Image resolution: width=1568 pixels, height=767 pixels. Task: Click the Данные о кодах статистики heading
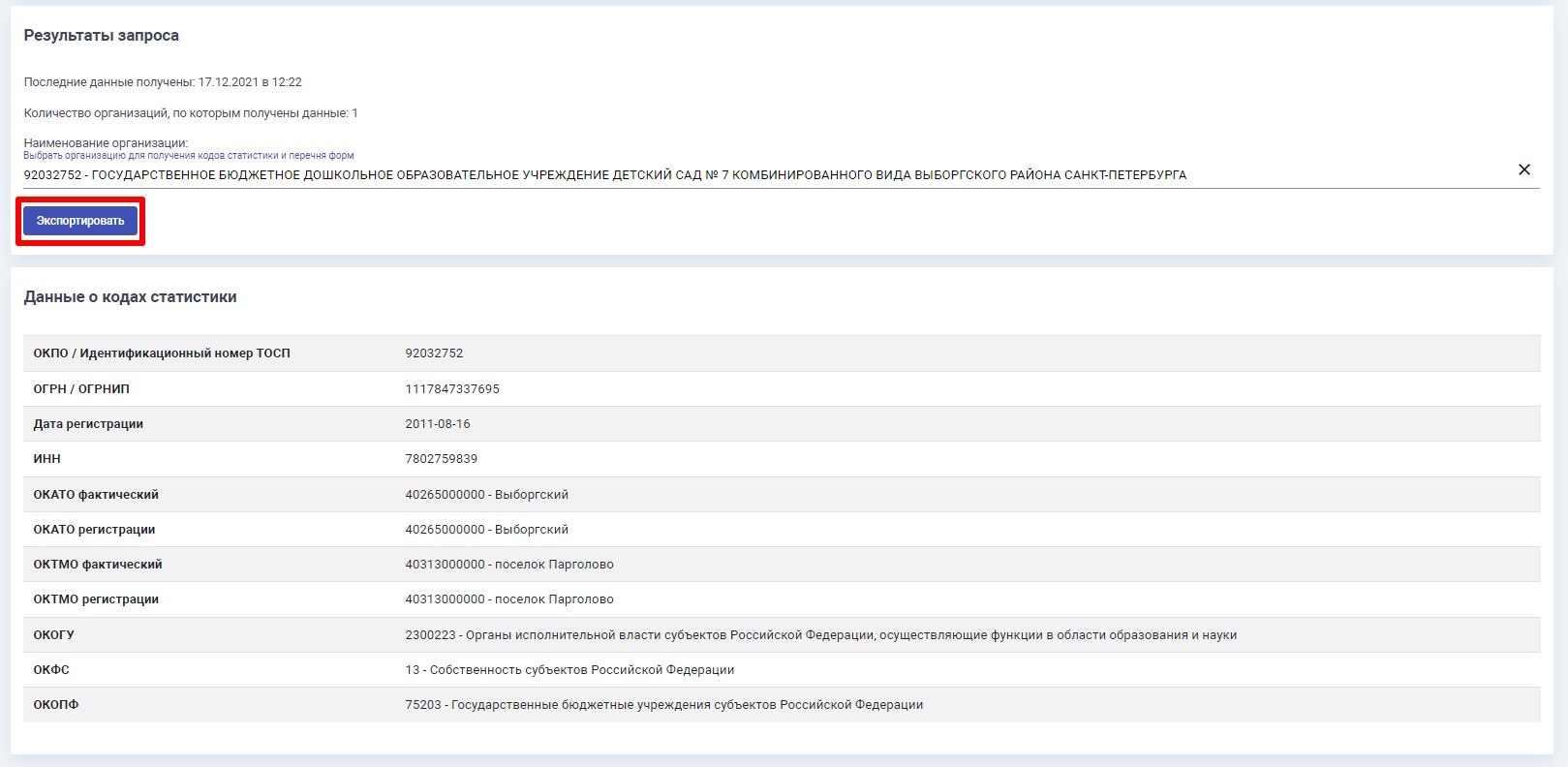coord(130,297)
